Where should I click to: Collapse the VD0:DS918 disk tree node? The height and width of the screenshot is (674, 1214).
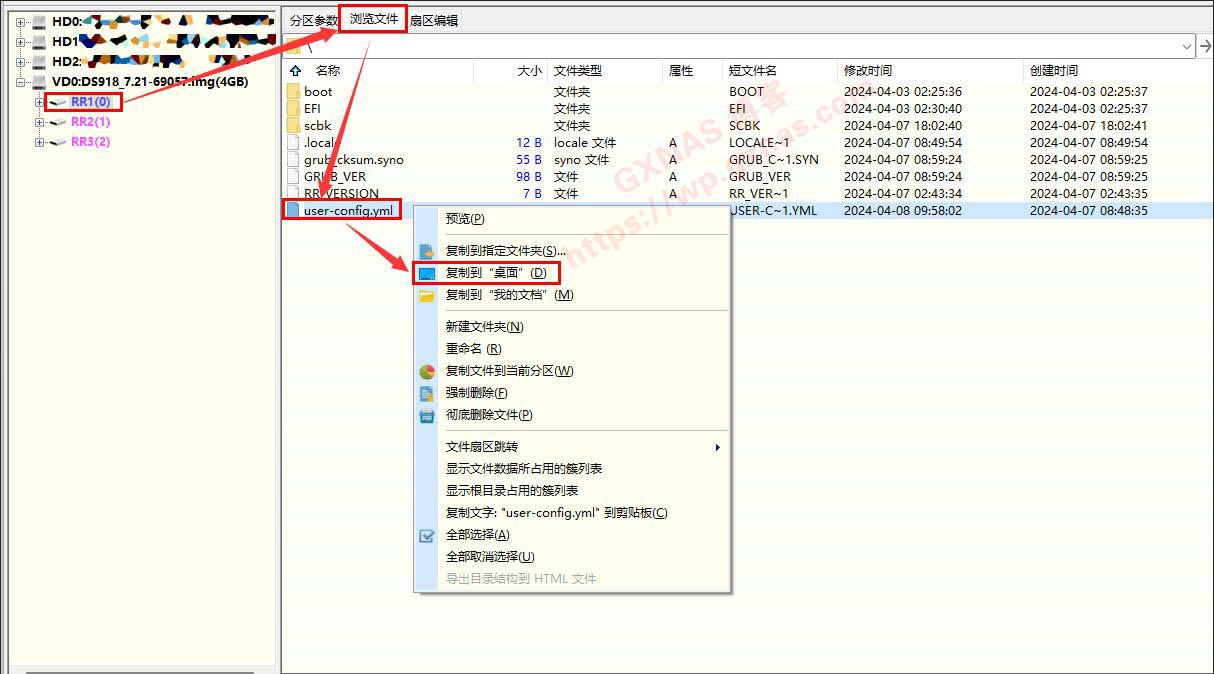[21, 82]
